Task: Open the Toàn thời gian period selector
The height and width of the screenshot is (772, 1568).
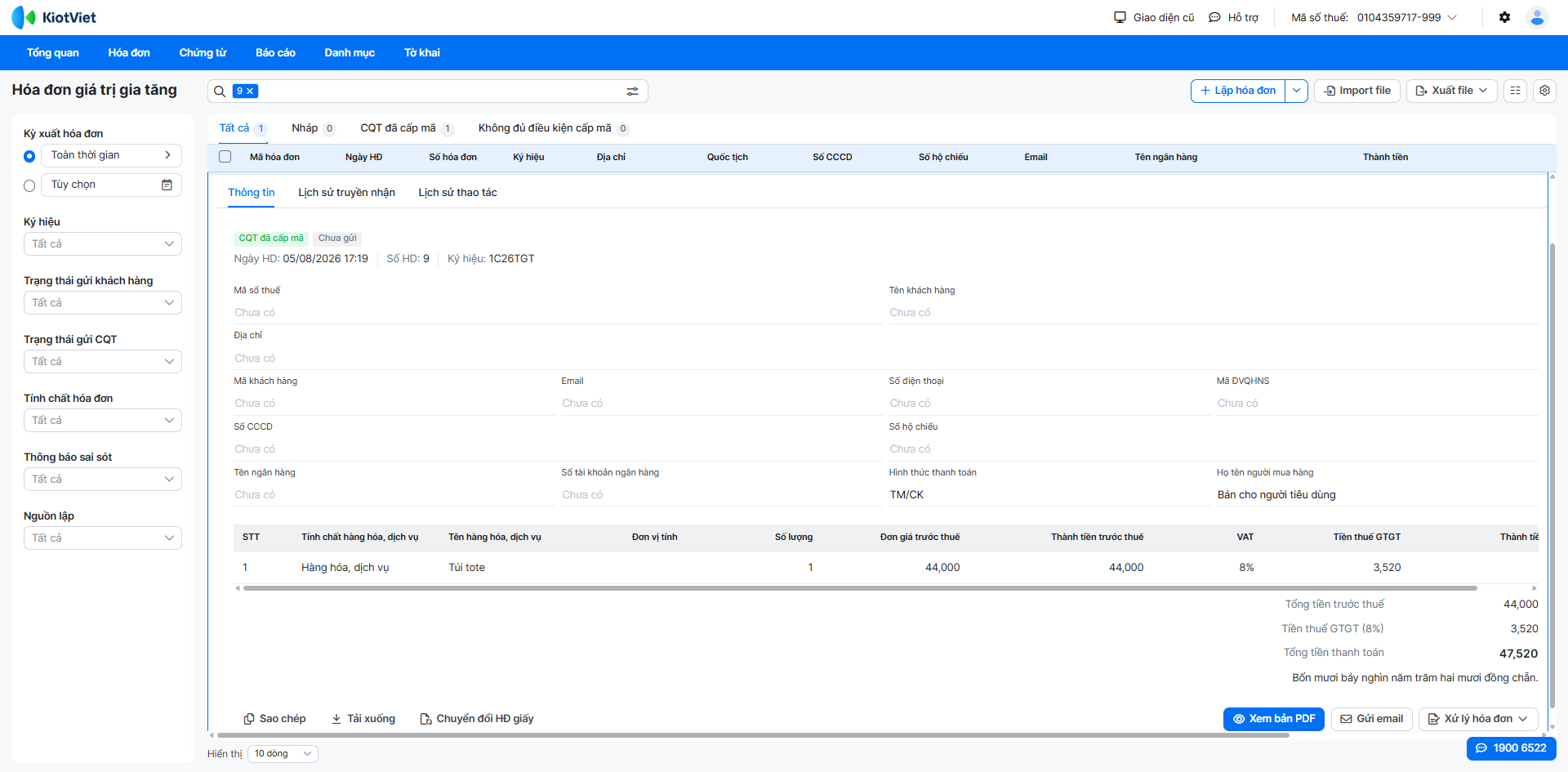Action: (111, 155)
